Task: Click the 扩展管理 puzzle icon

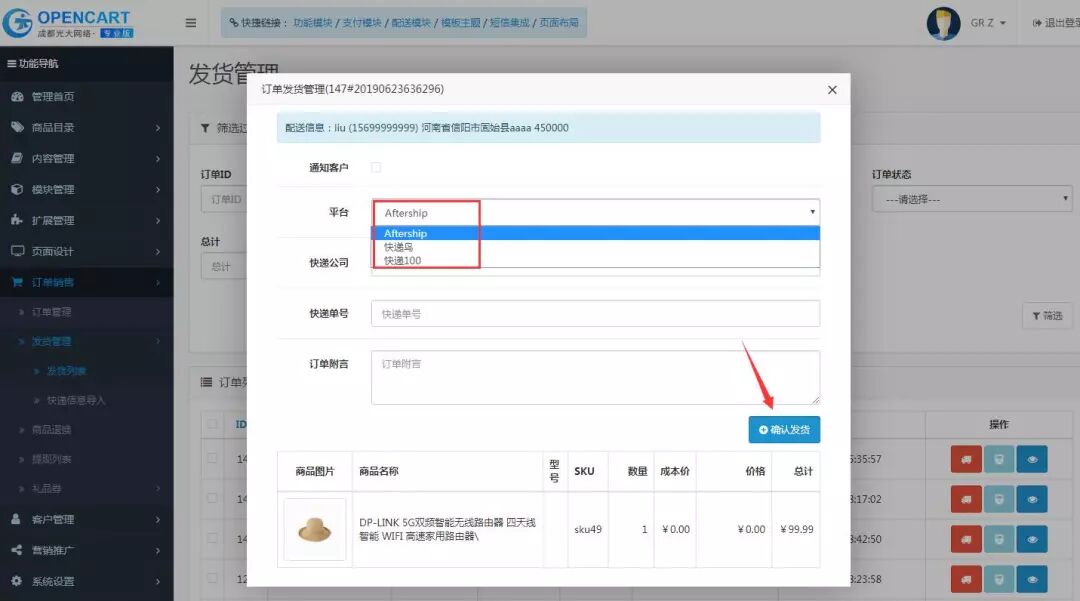Action: 17,220
